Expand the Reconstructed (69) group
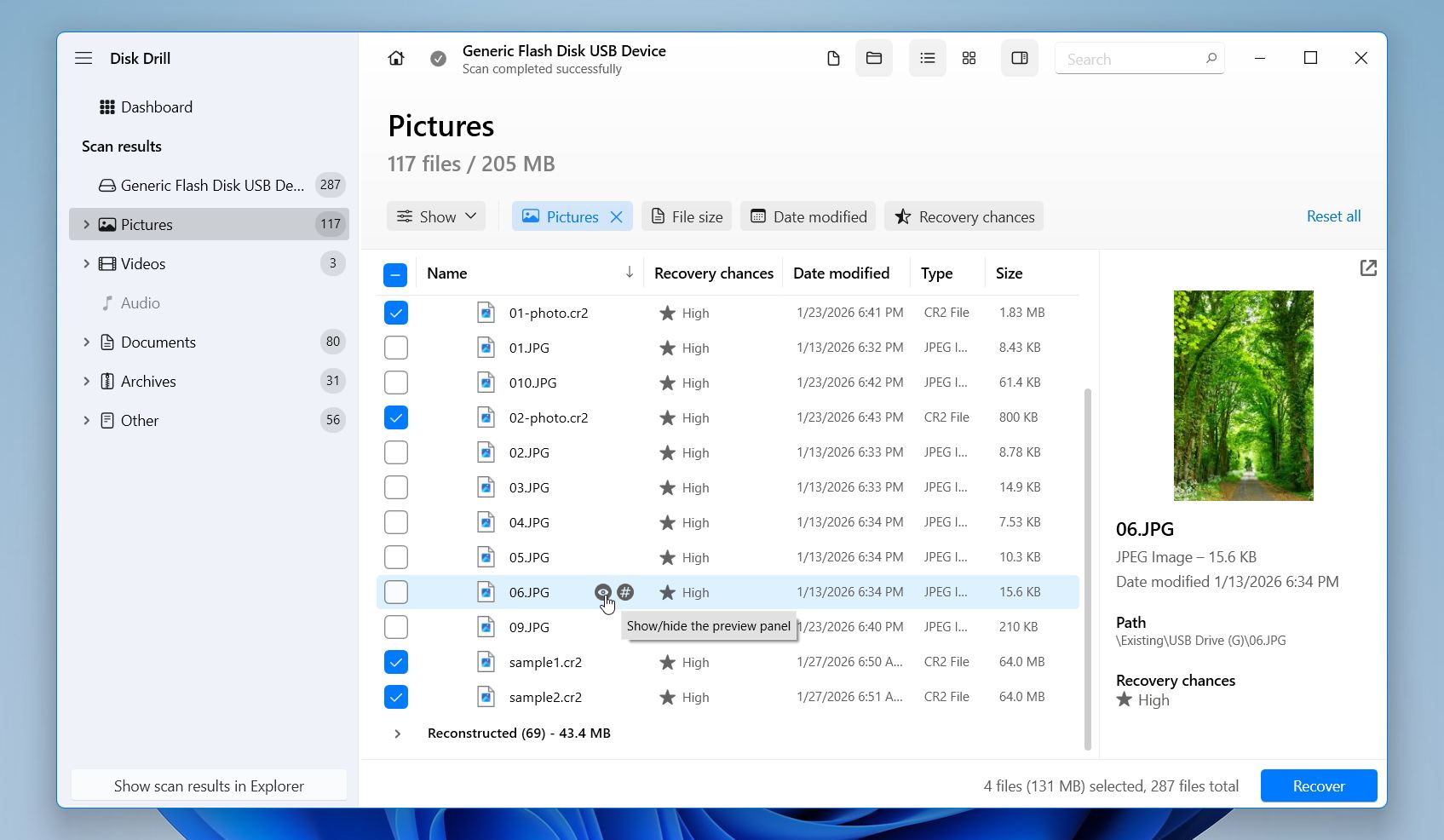1444x840 pixels. coord(398,734)
